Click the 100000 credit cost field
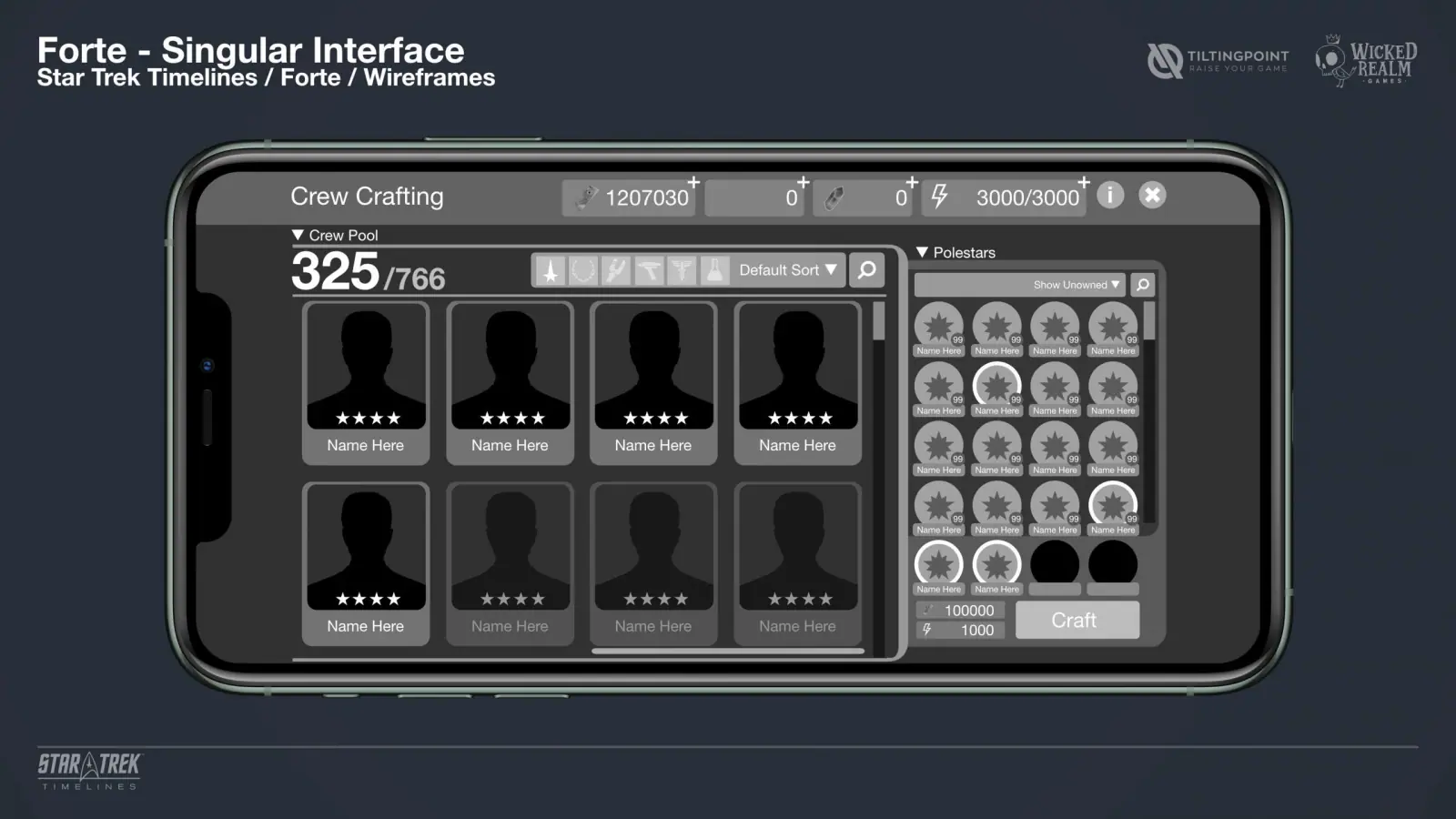 tap(960, 611)
